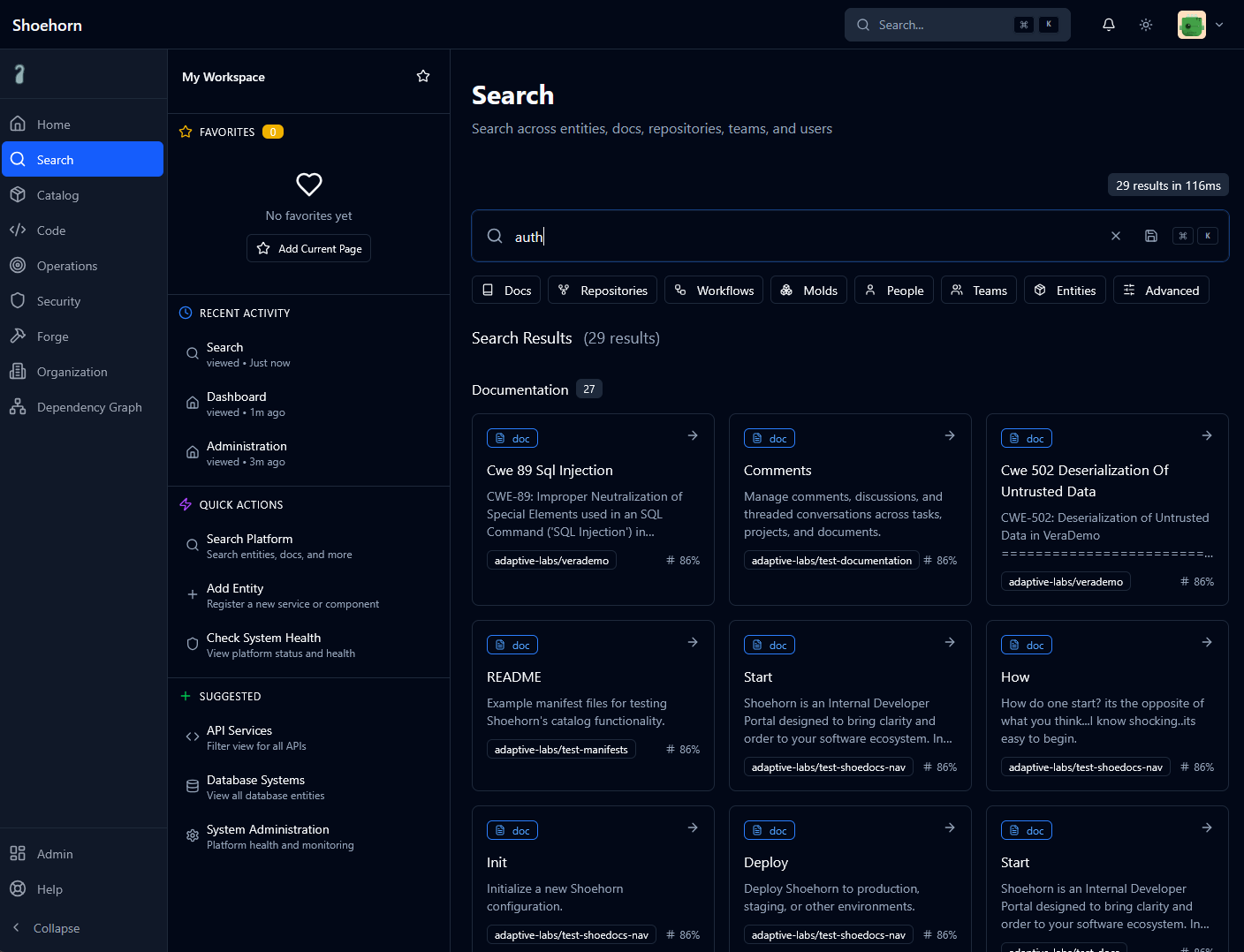Image resolution: width=1244 pixels, height=952 pixels.
Task: Click the save search icon
Action: [1151, 236]
